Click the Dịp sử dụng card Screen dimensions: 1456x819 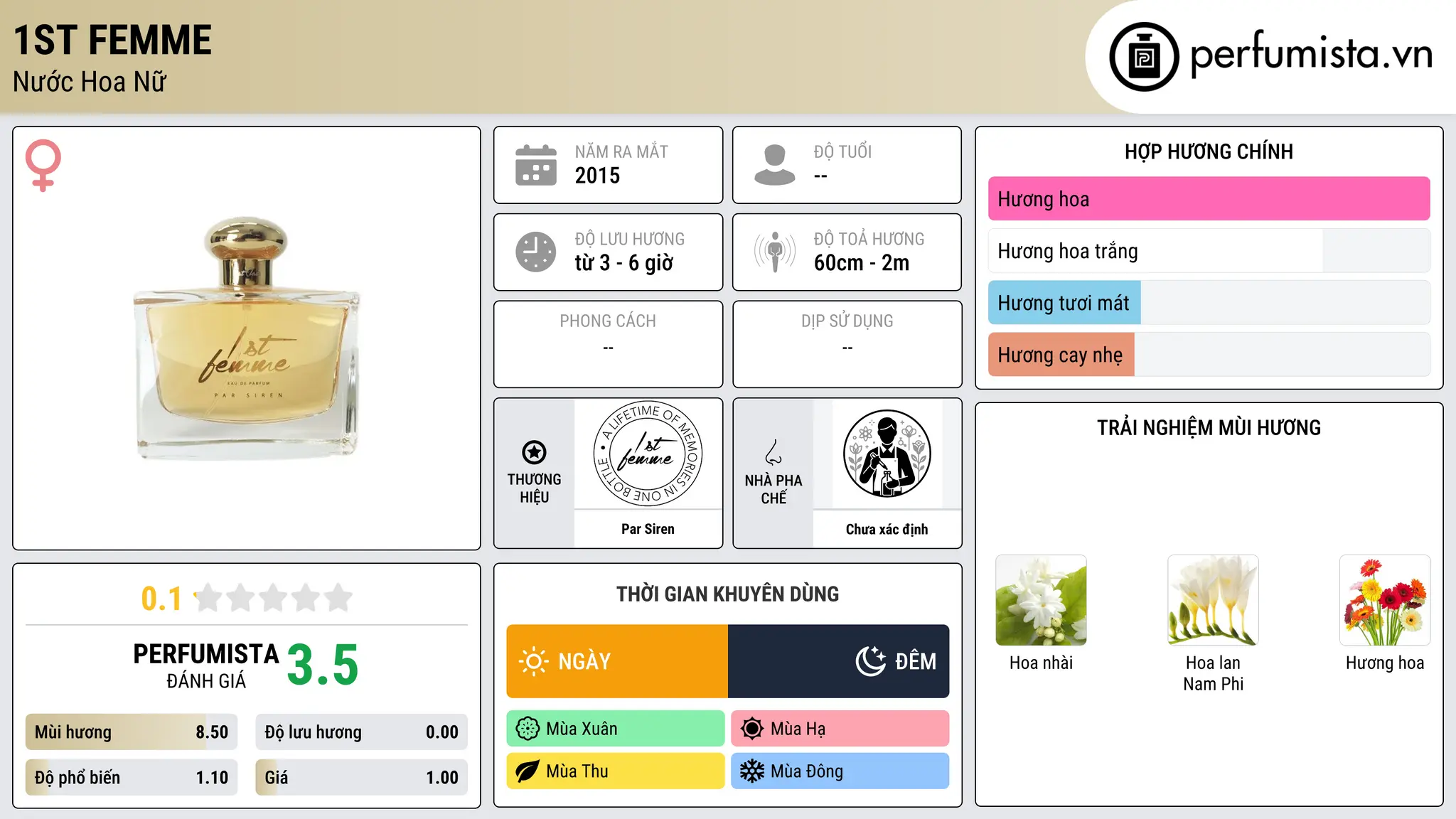pos(847,344)
